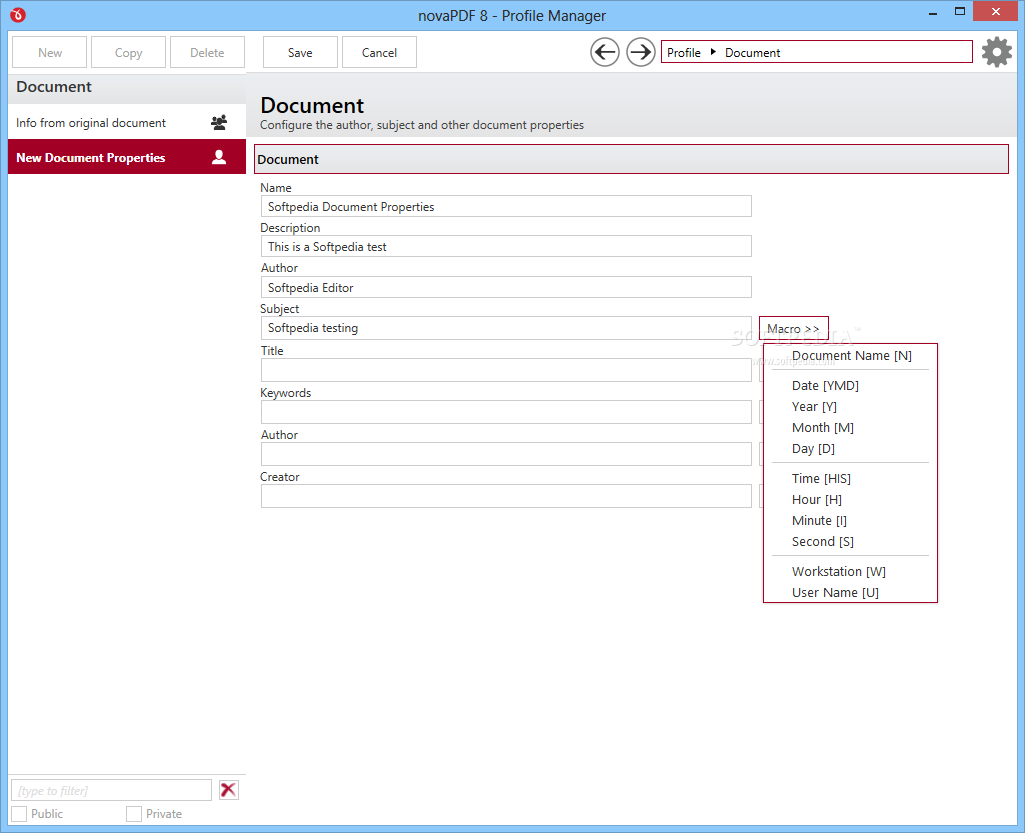Click the empty Keywords field

[506, 412]
